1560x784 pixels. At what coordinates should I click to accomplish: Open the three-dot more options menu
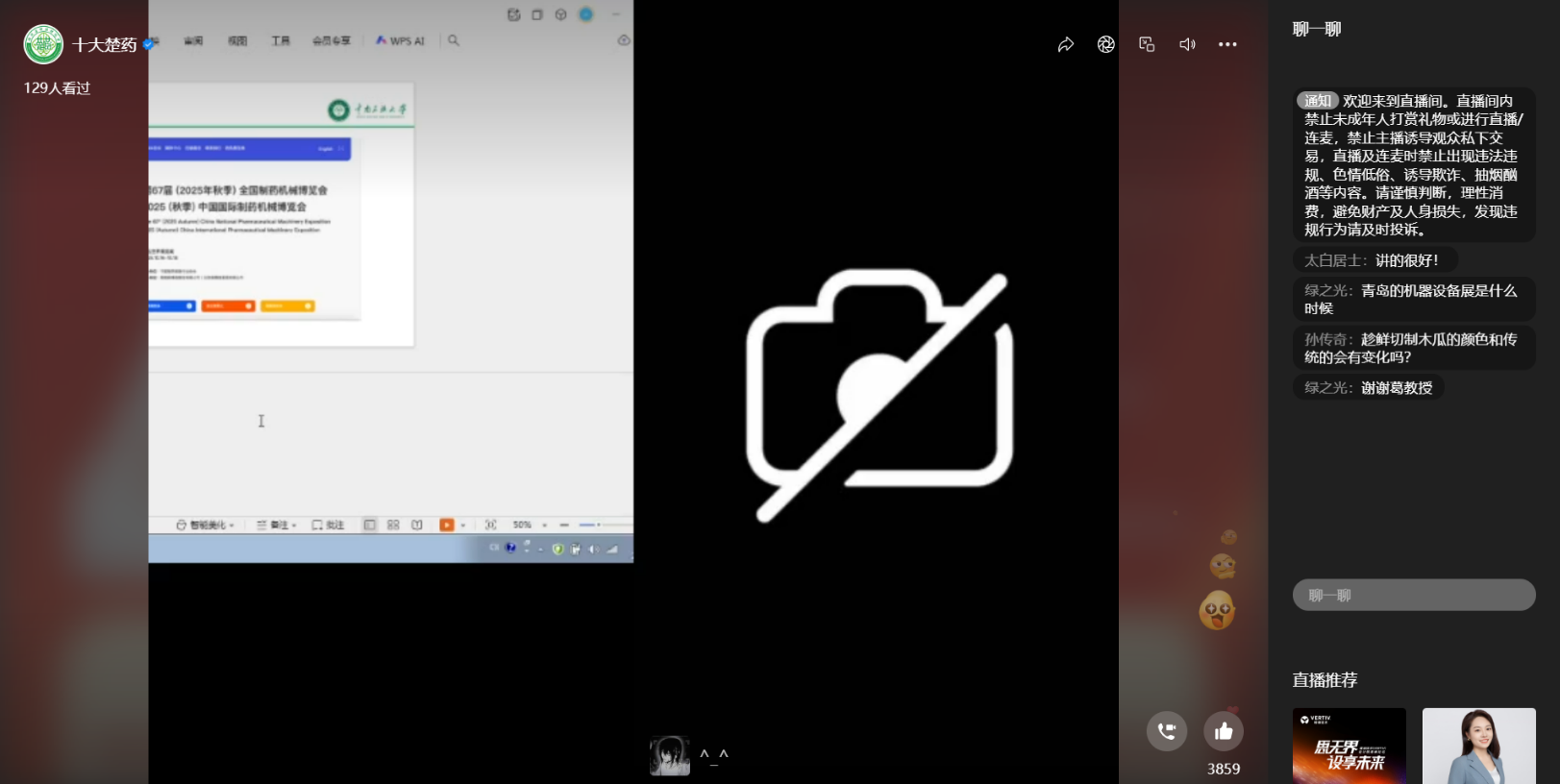(1227, 44)
